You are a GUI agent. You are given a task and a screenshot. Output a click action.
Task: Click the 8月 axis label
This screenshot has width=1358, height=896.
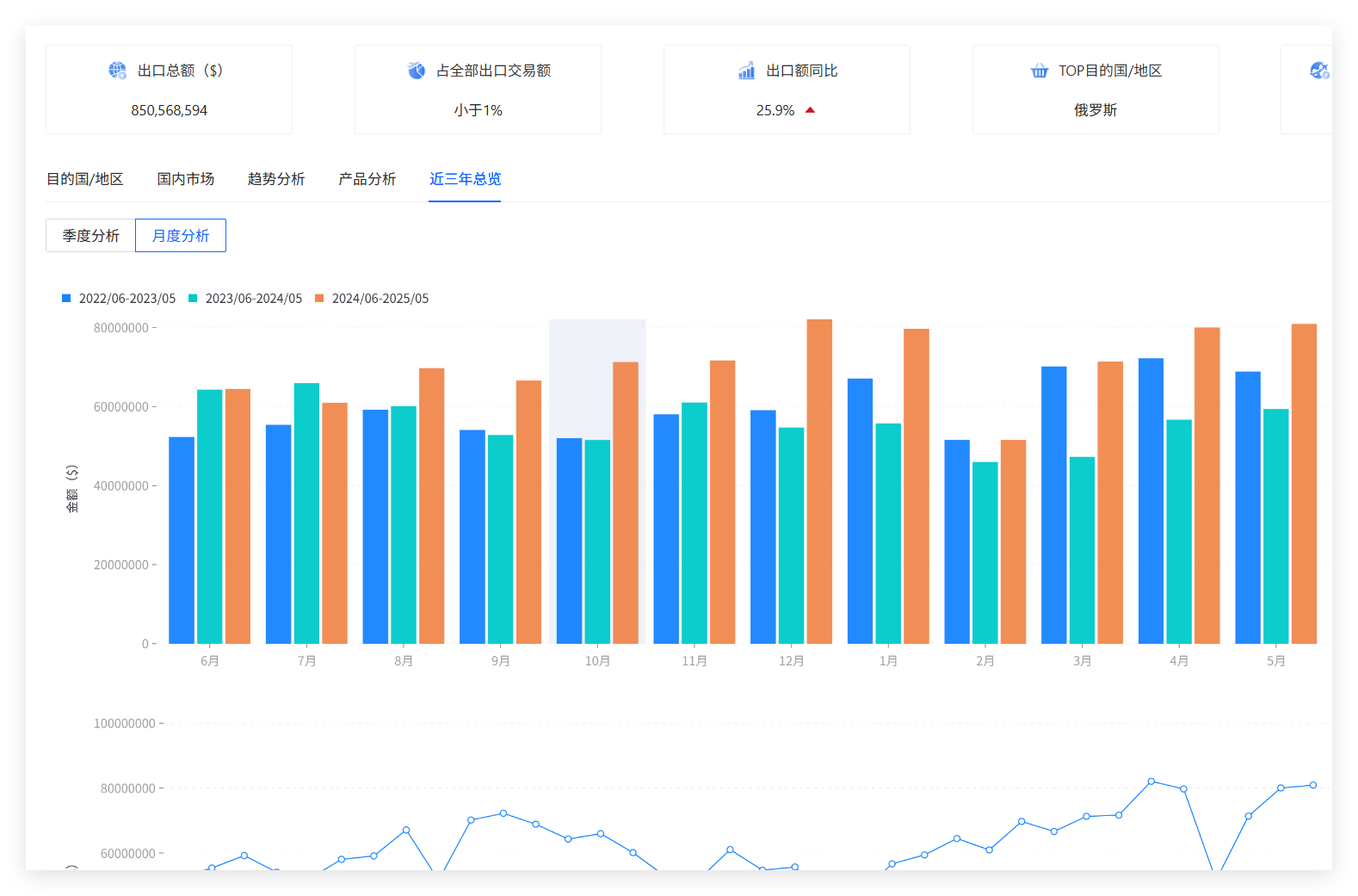pos(404,661)
